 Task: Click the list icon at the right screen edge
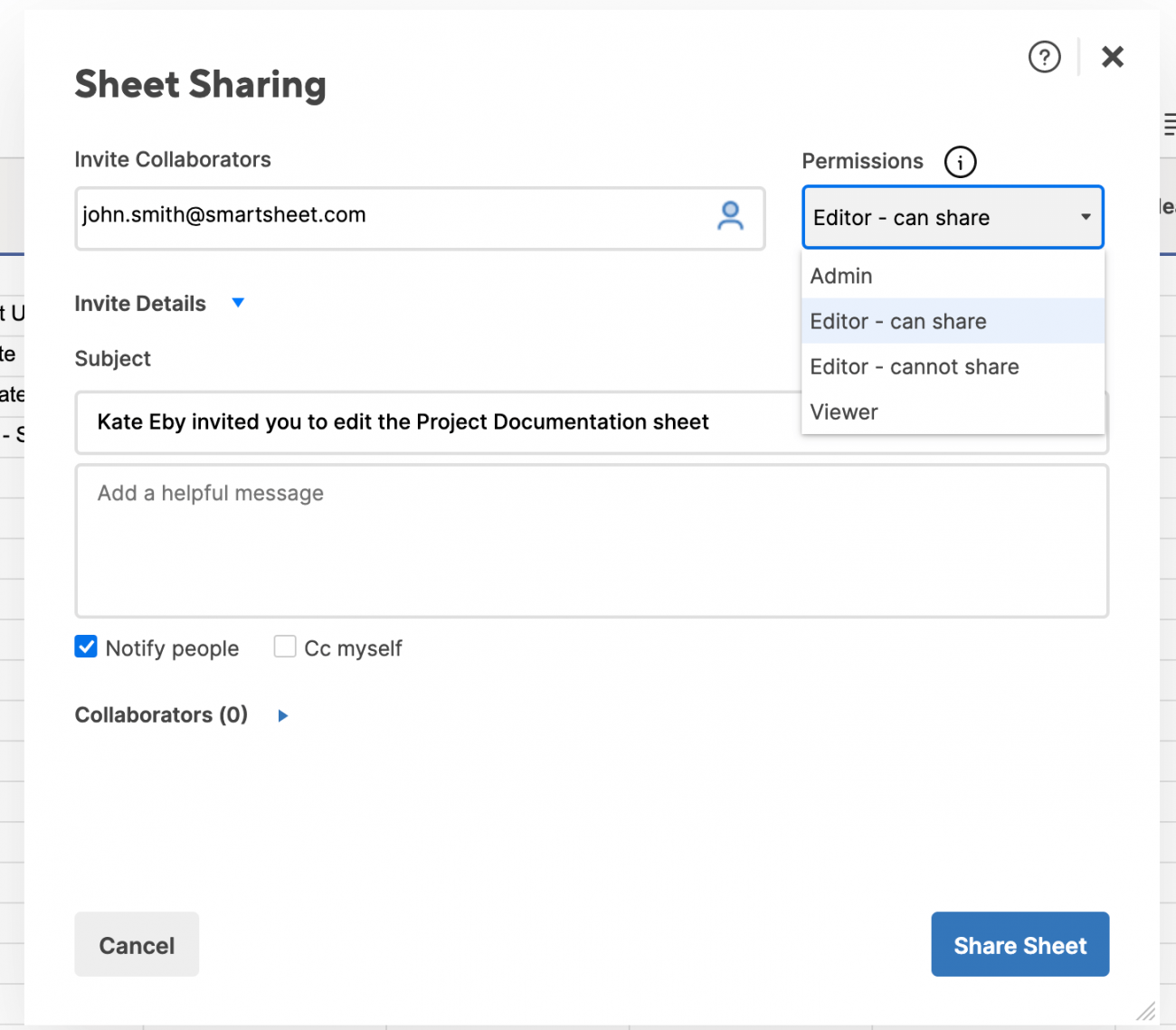[1169, 124]
